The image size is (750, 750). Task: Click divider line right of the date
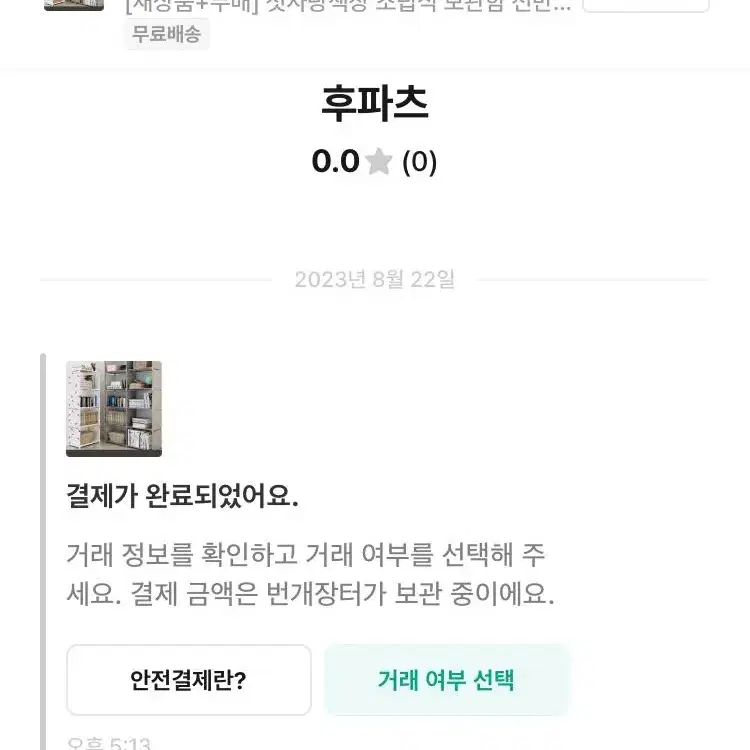click(x=592, y=280)
